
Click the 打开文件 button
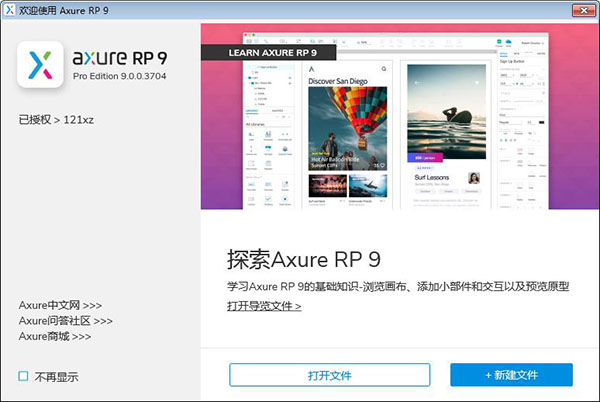click(x=329, y=375)
